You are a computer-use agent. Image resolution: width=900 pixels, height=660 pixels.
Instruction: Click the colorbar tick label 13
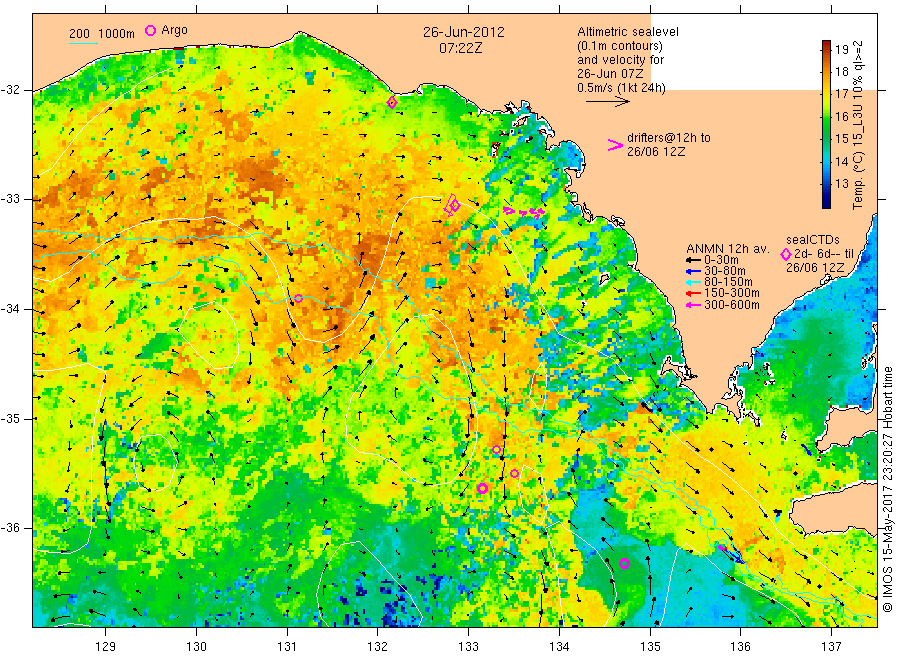841,184
